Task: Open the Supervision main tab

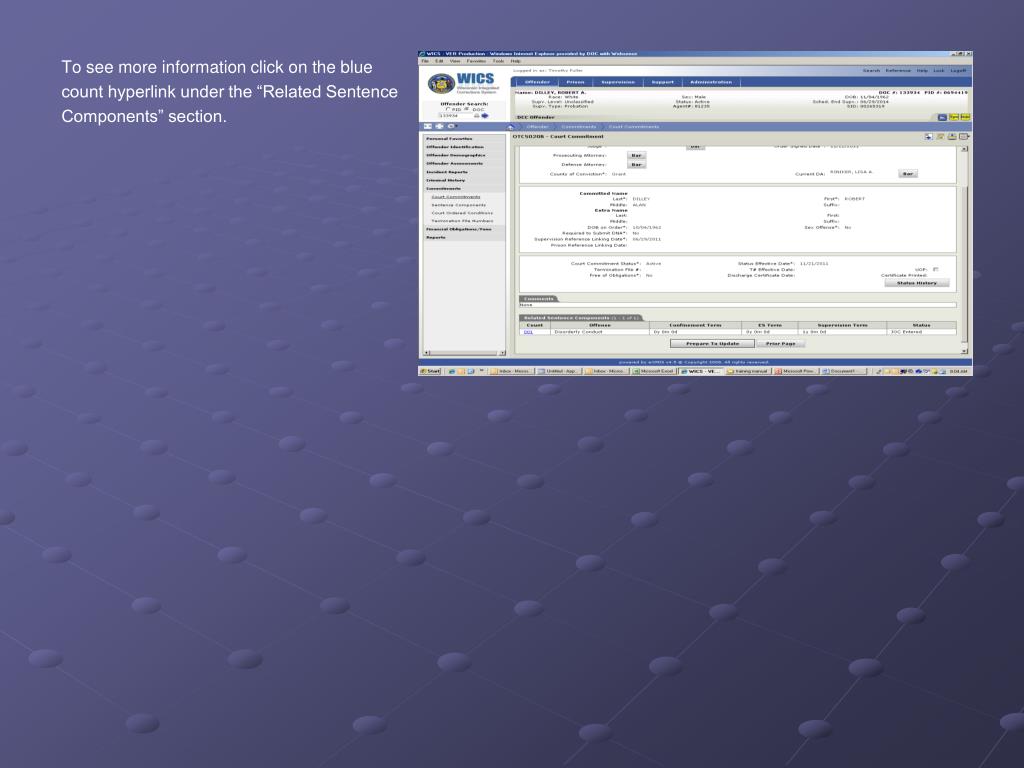Action: (x=618, y=82)
